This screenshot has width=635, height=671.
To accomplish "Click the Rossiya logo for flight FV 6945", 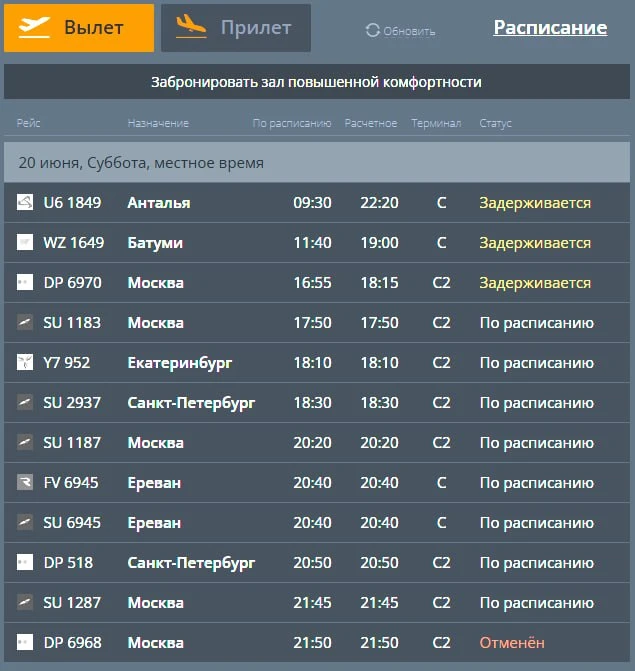I will click(25, 482).
